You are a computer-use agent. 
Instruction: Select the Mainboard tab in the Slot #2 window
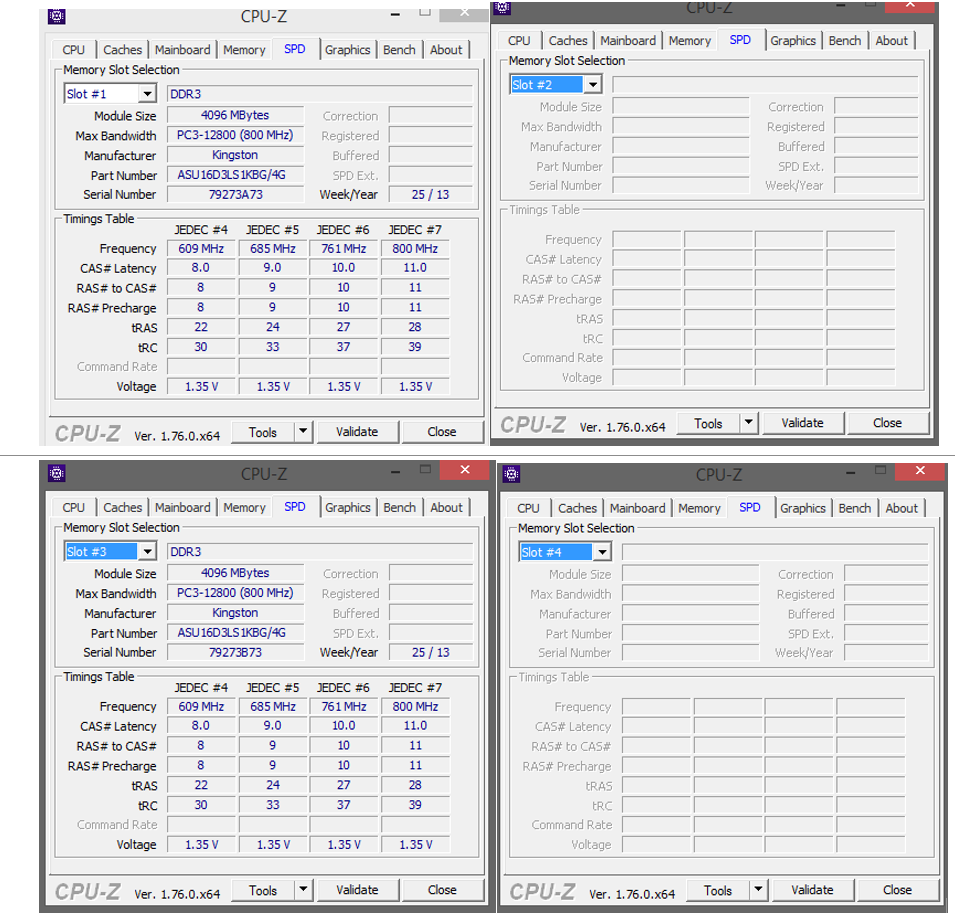click(x=629, y=41)
